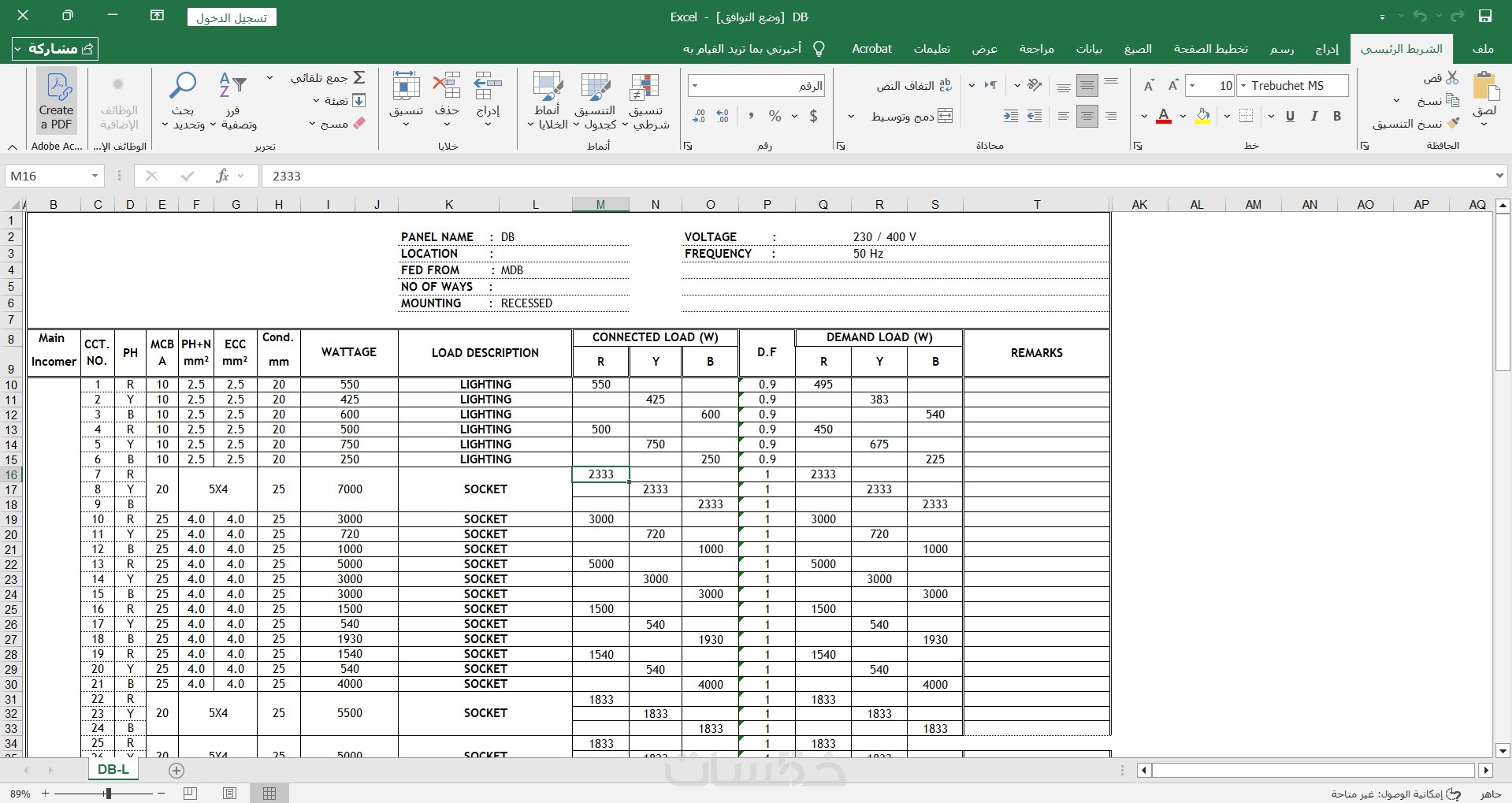Click the decrease indent icon
The width and height of the screenshot is (1512, 803).
point(1035,117)
